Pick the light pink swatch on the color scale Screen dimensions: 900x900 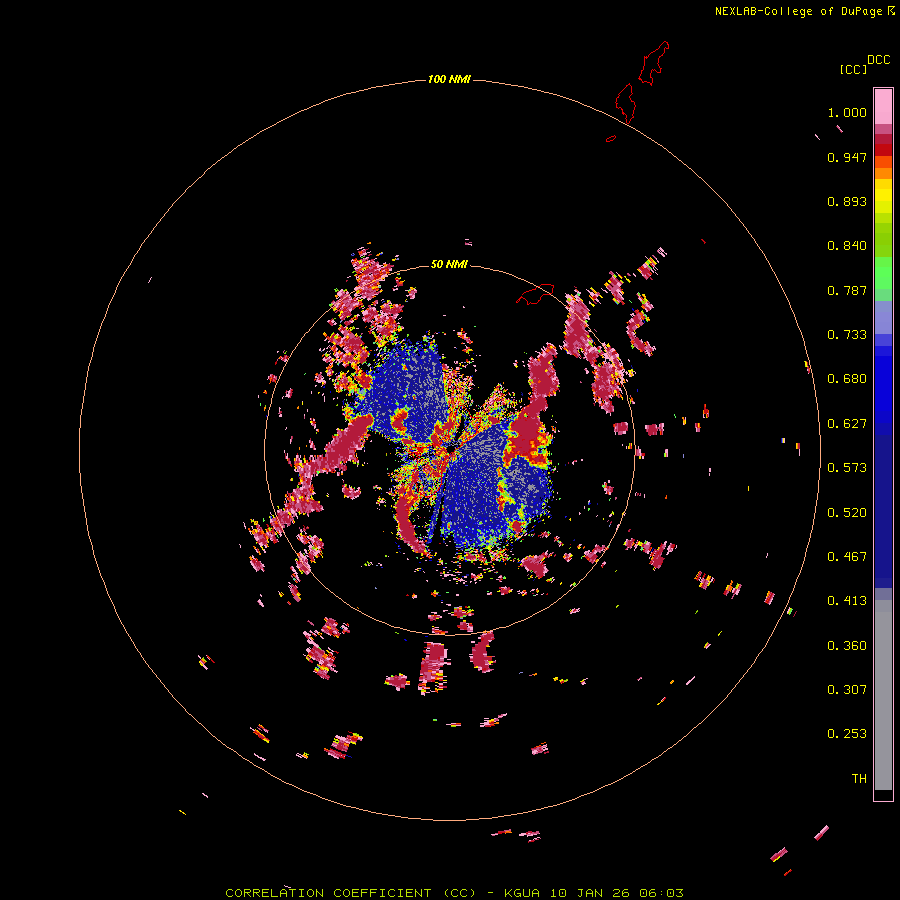pos(883,107)
